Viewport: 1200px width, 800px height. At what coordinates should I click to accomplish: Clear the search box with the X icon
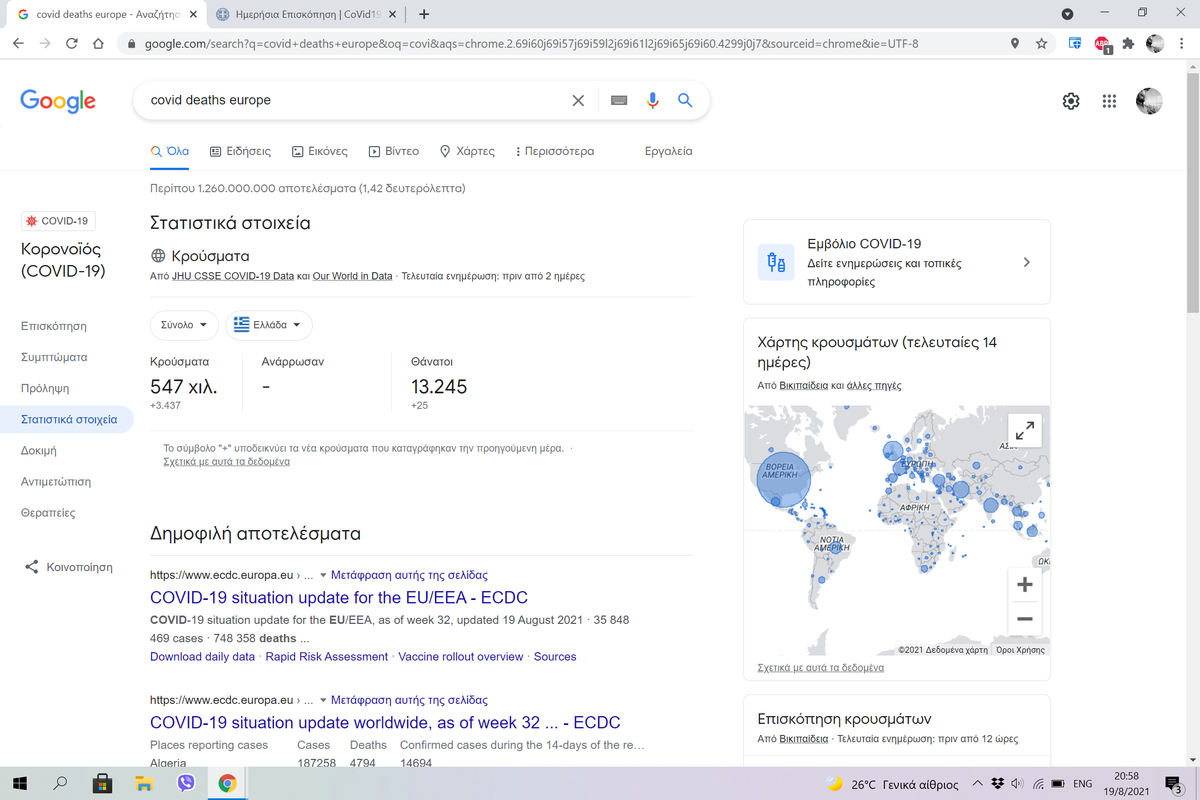pyautogui.click(x=578, y=100)
